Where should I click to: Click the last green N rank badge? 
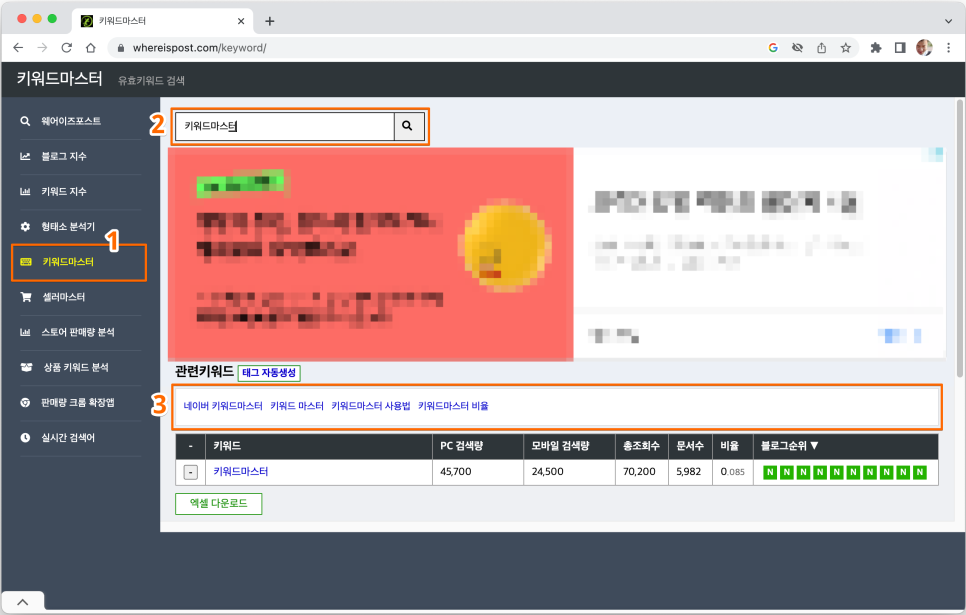[920, 472]
